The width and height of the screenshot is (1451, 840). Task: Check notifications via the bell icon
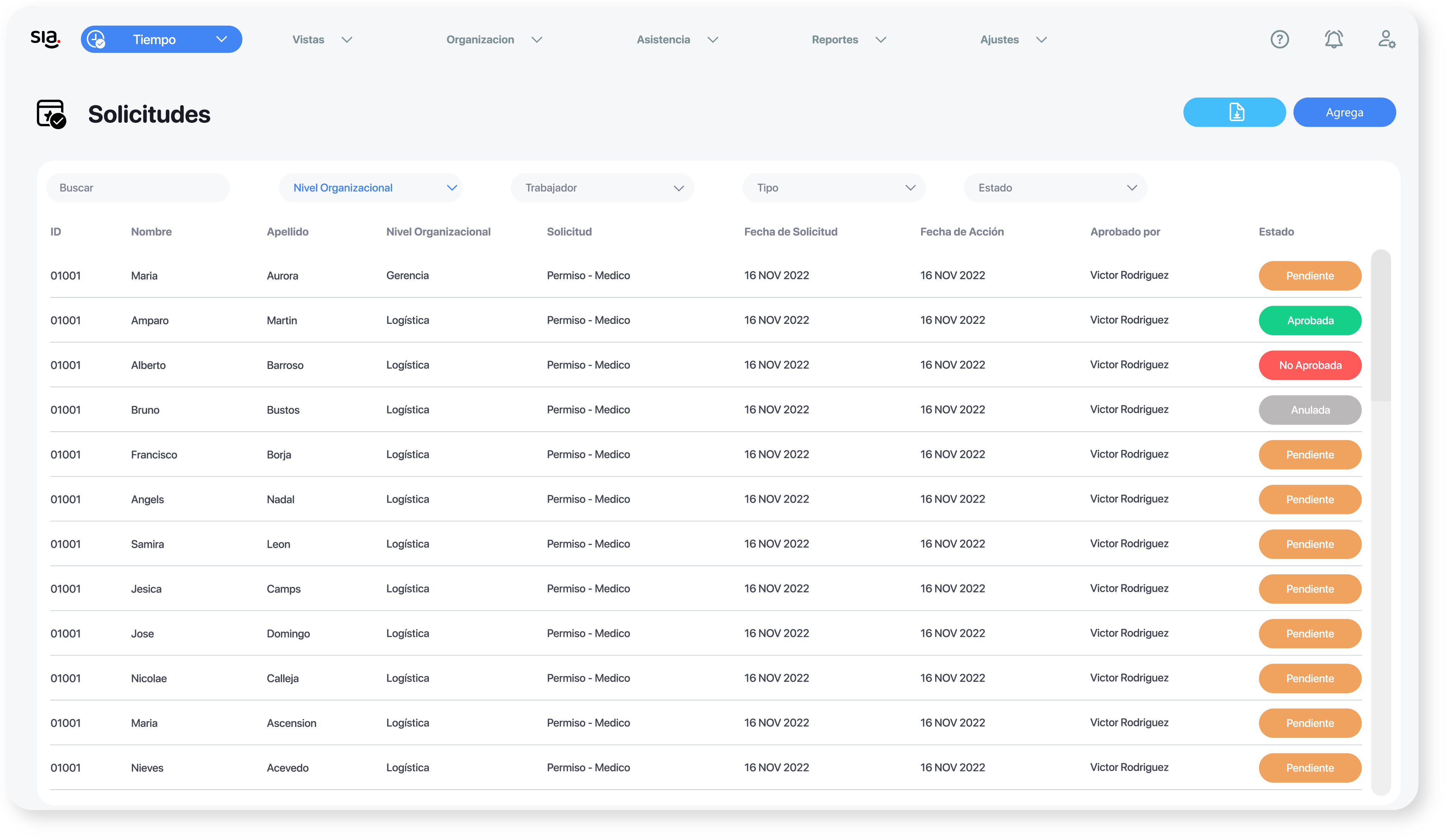tap(1333, 39)
